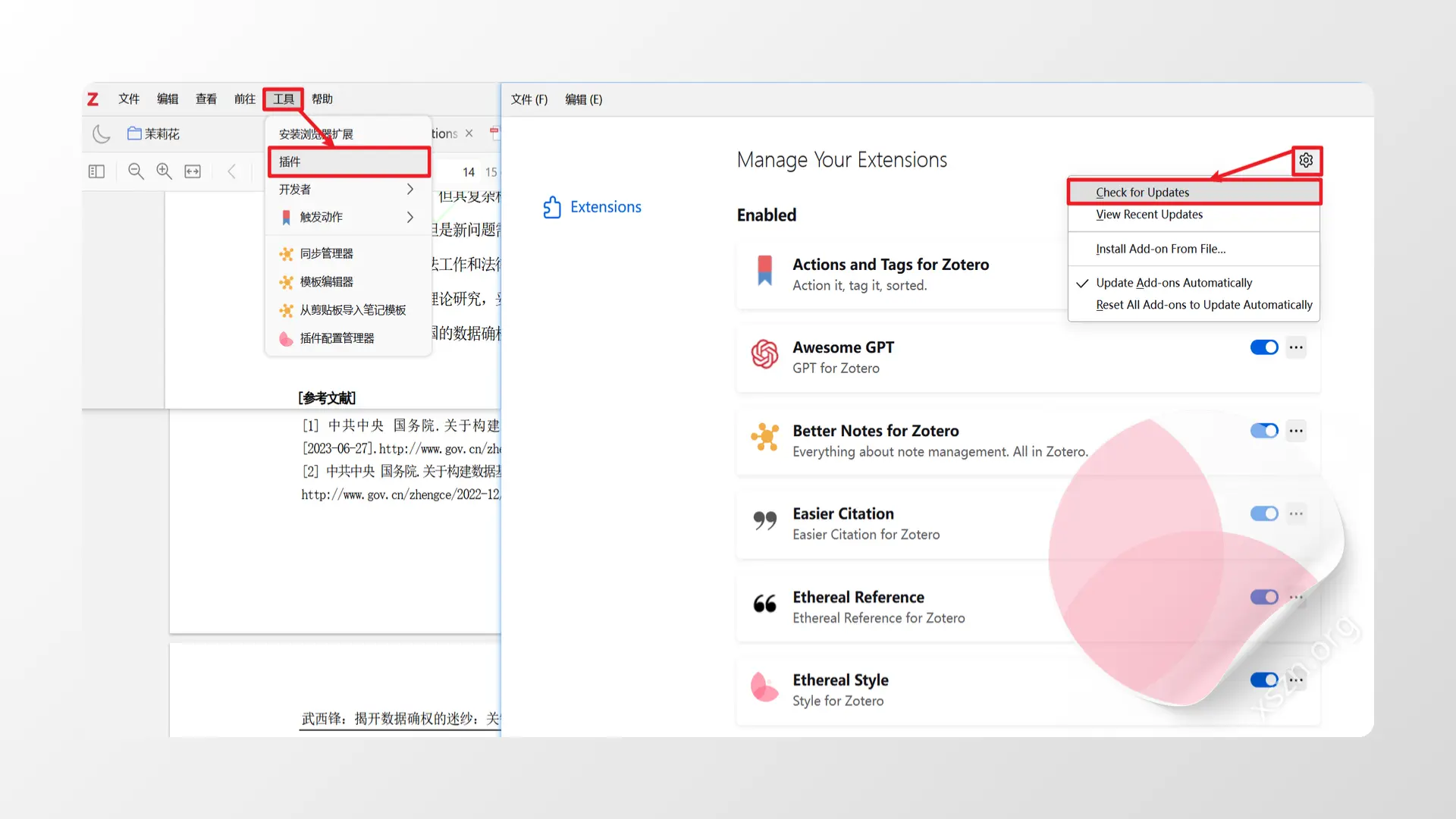Click the Actions and Tags bookmark icon
The width and height of the screenshot is (1456, 819).
[764, 271]
